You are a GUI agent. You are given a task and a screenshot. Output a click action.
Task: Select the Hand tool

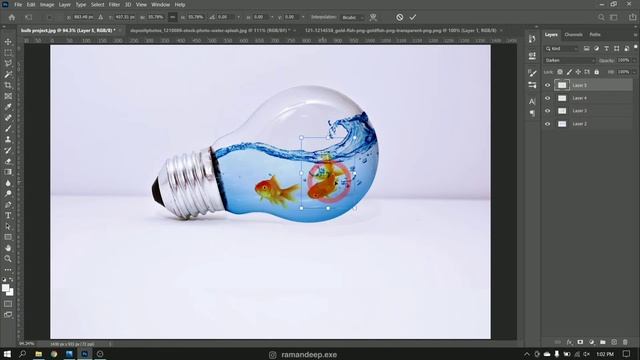click(x=8, y=248)
